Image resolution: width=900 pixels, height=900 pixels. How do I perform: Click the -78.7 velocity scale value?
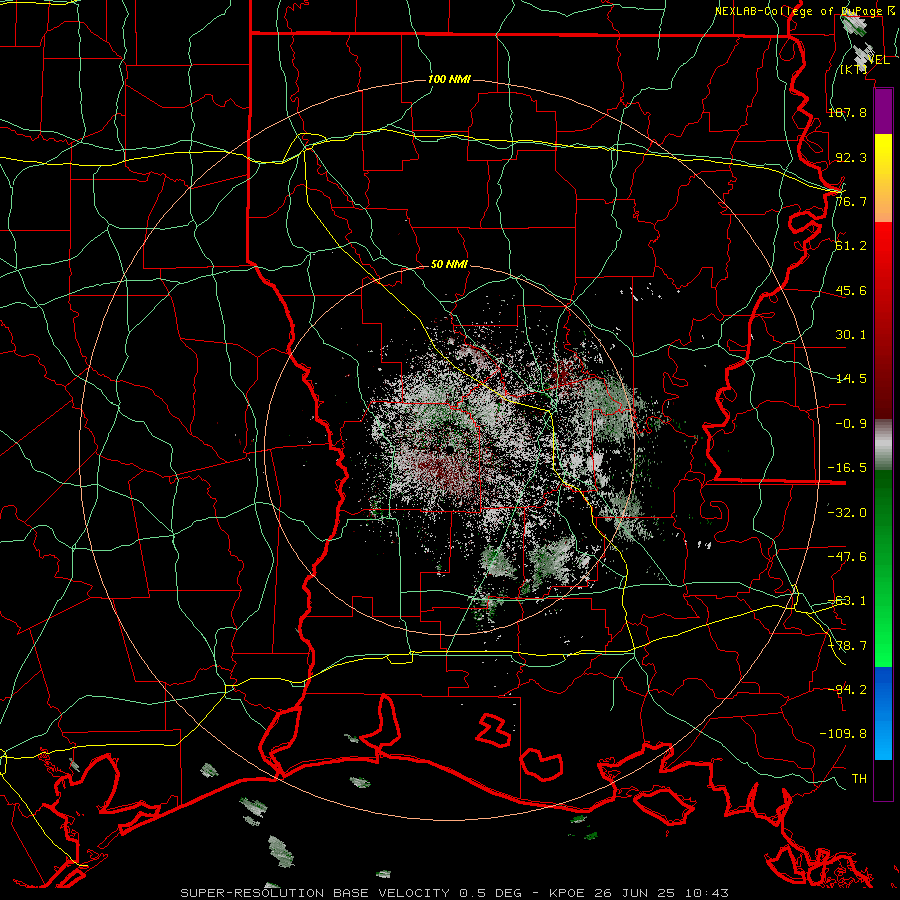coord(847,646)
